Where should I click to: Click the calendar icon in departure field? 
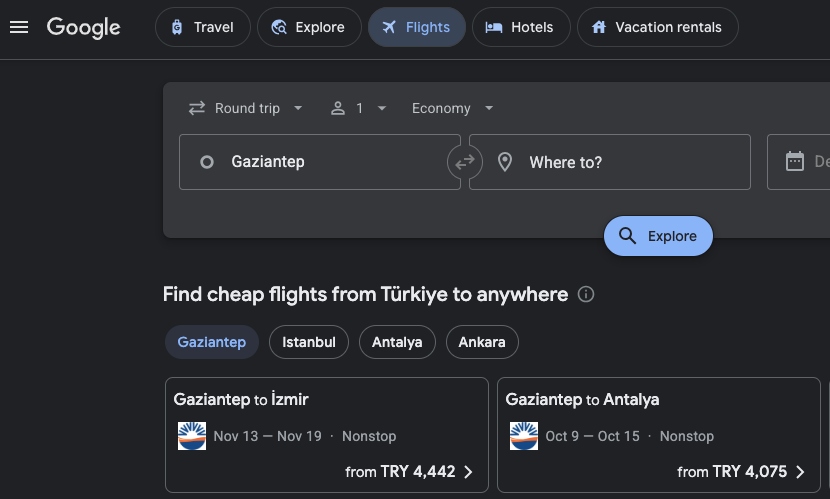pyautogui.click(x=795, y=162)
